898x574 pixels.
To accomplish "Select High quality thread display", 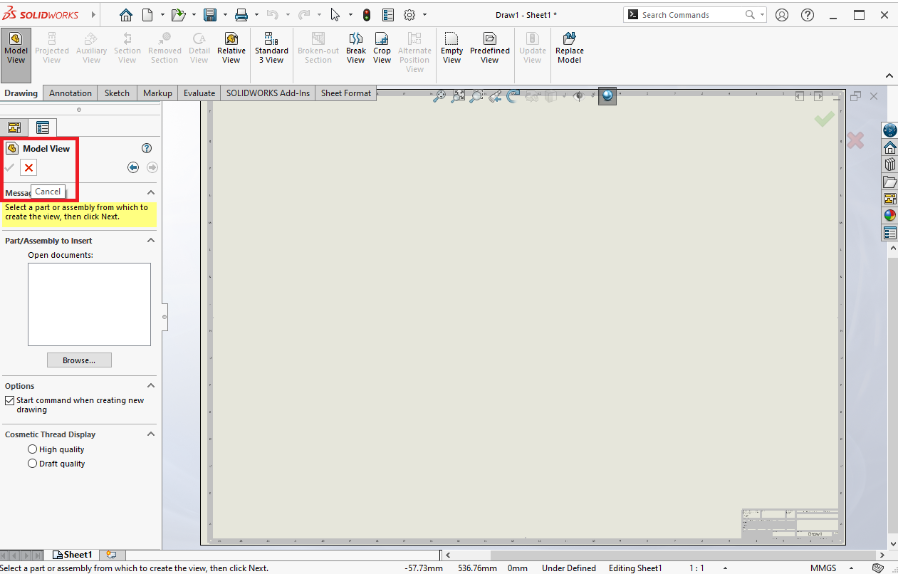I will 32,449.
